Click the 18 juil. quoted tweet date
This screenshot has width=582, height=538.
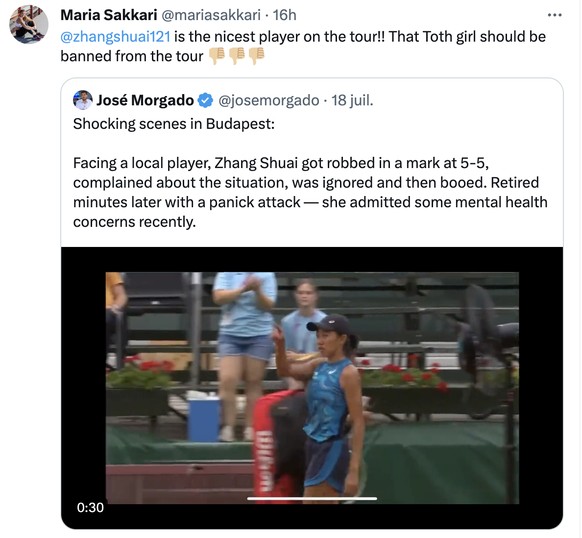click(x=352, y=100)
